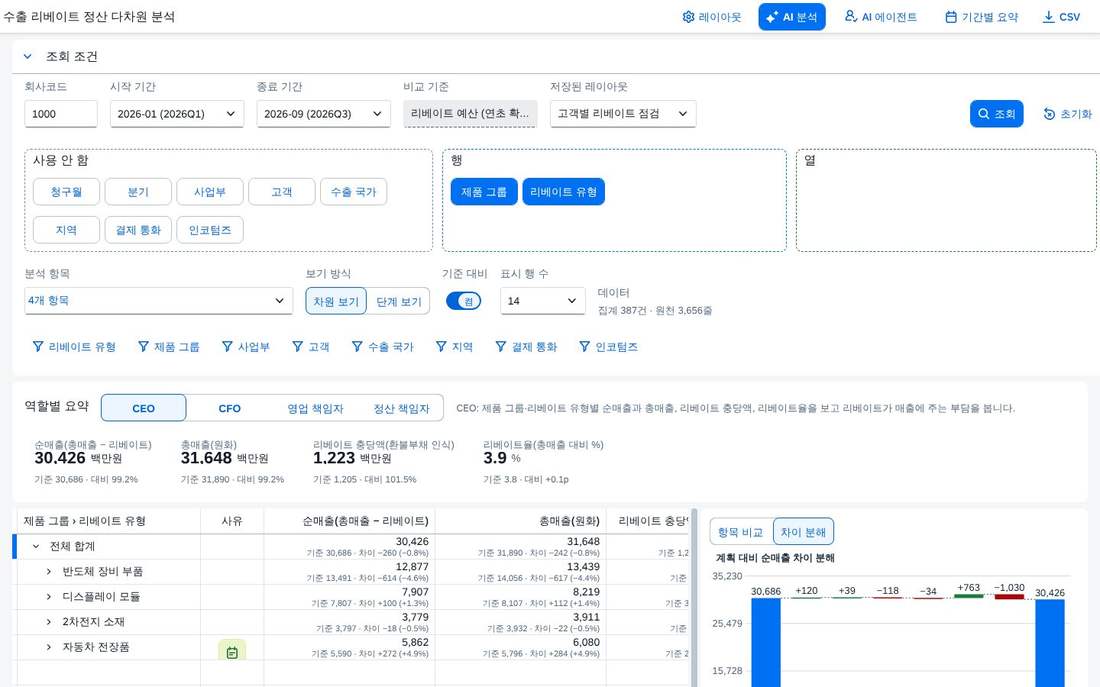Viewport: 1100px width, 687px height.
Task: Launch AI 분석 analysis
Action: coord(791,17)
